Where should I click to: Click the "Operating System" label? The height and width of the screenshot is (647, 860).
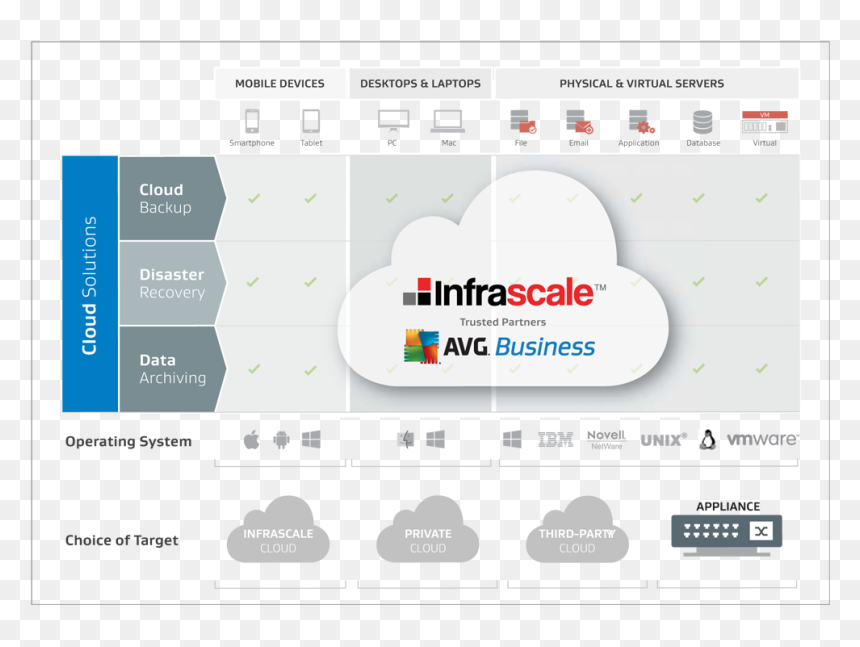click(128, 441)
